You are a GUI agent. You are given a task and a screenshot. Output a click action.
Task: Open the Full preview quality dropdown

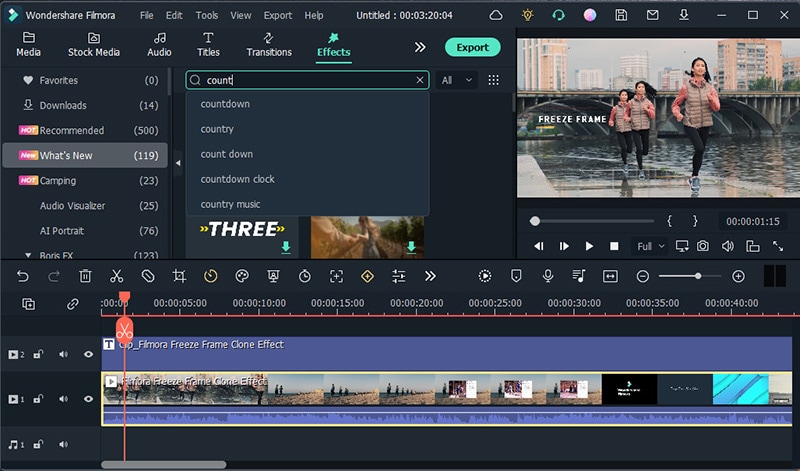click(x=649, y=246)
